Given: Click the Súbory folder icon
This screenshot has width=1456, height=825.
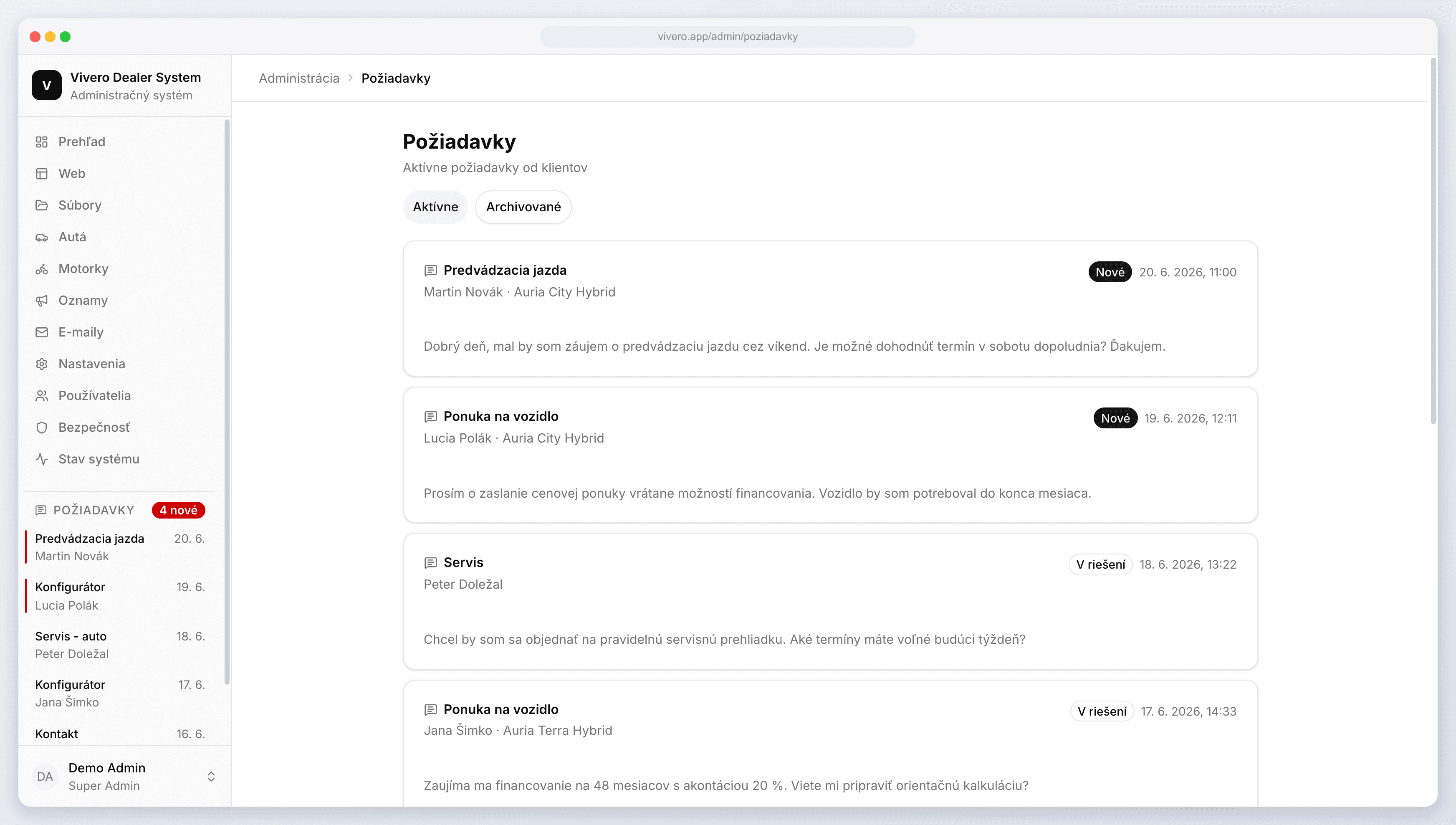Looking at the screenshot, I should click(x=41, y=205).
